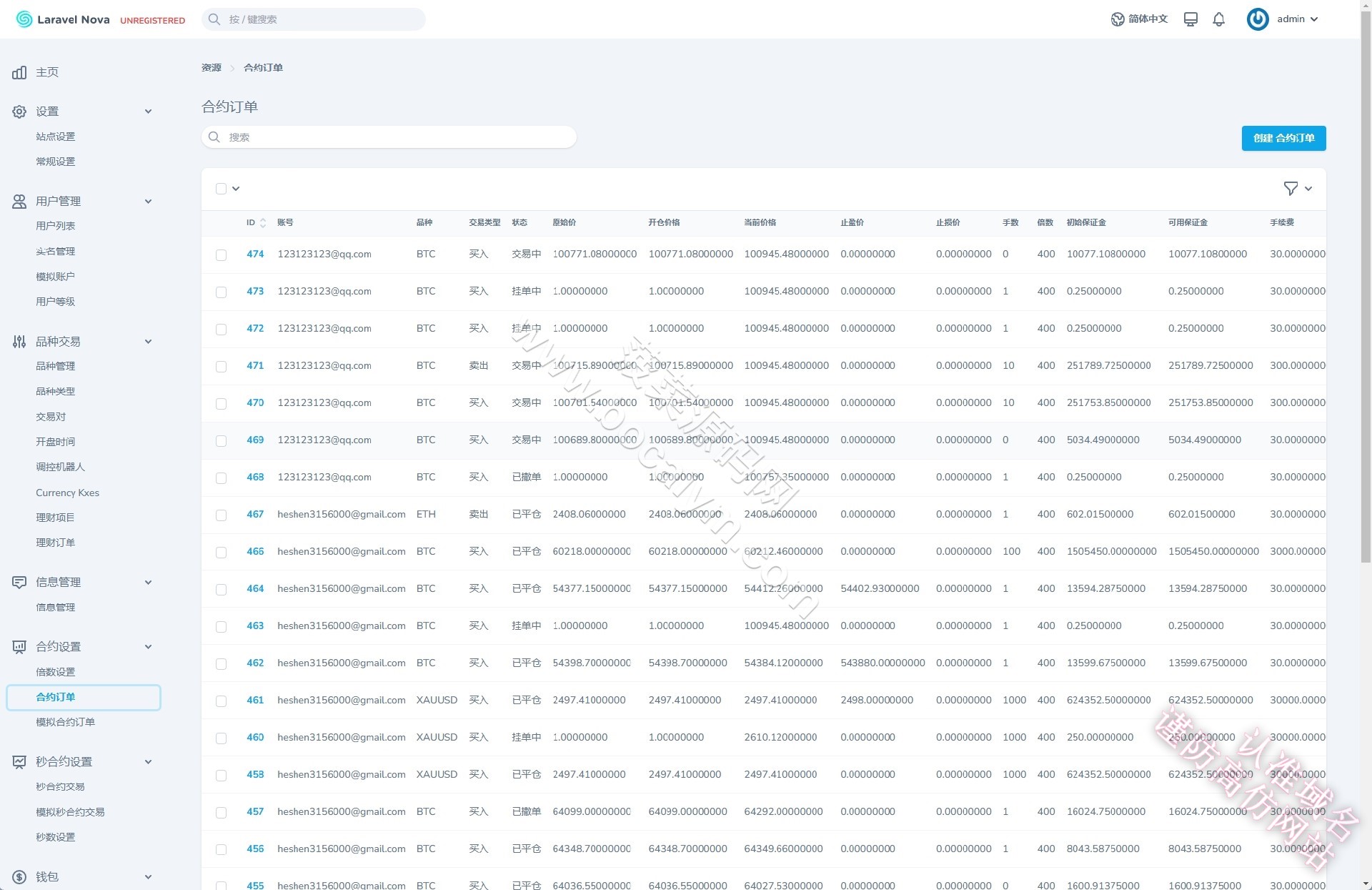Click the 创建 合约订单 button

[1283, 138]
